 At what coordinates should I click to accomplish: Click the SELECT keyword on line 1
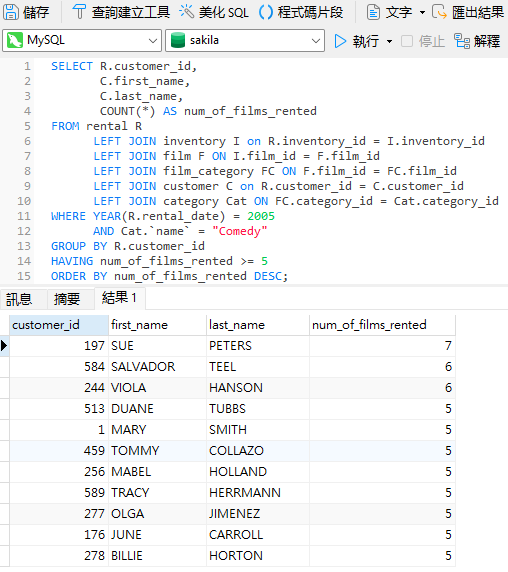click(72, 66)
